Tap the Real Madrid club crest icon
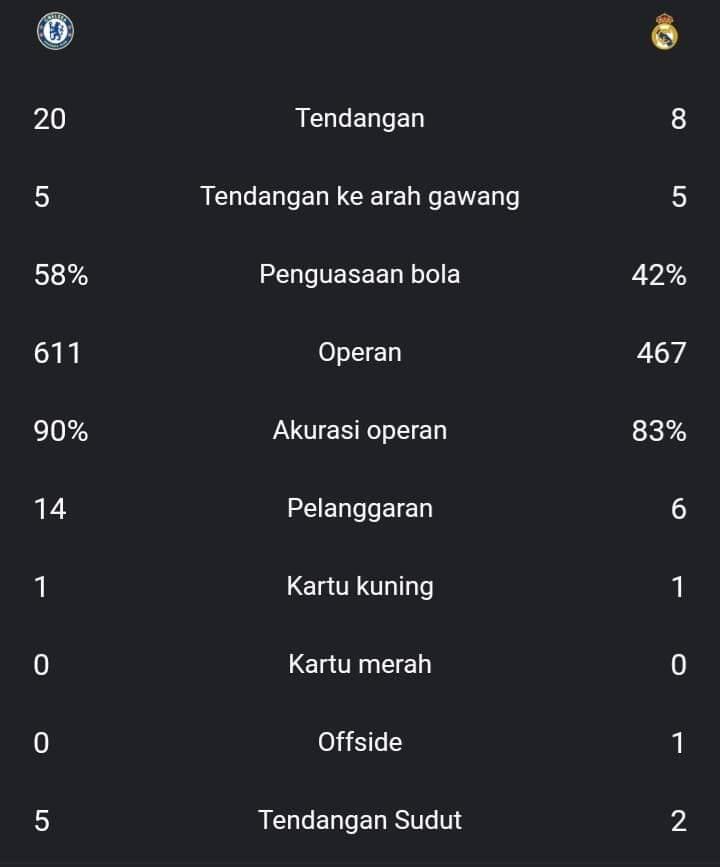This screenshot has width=720, height=867. click(664, 32)
